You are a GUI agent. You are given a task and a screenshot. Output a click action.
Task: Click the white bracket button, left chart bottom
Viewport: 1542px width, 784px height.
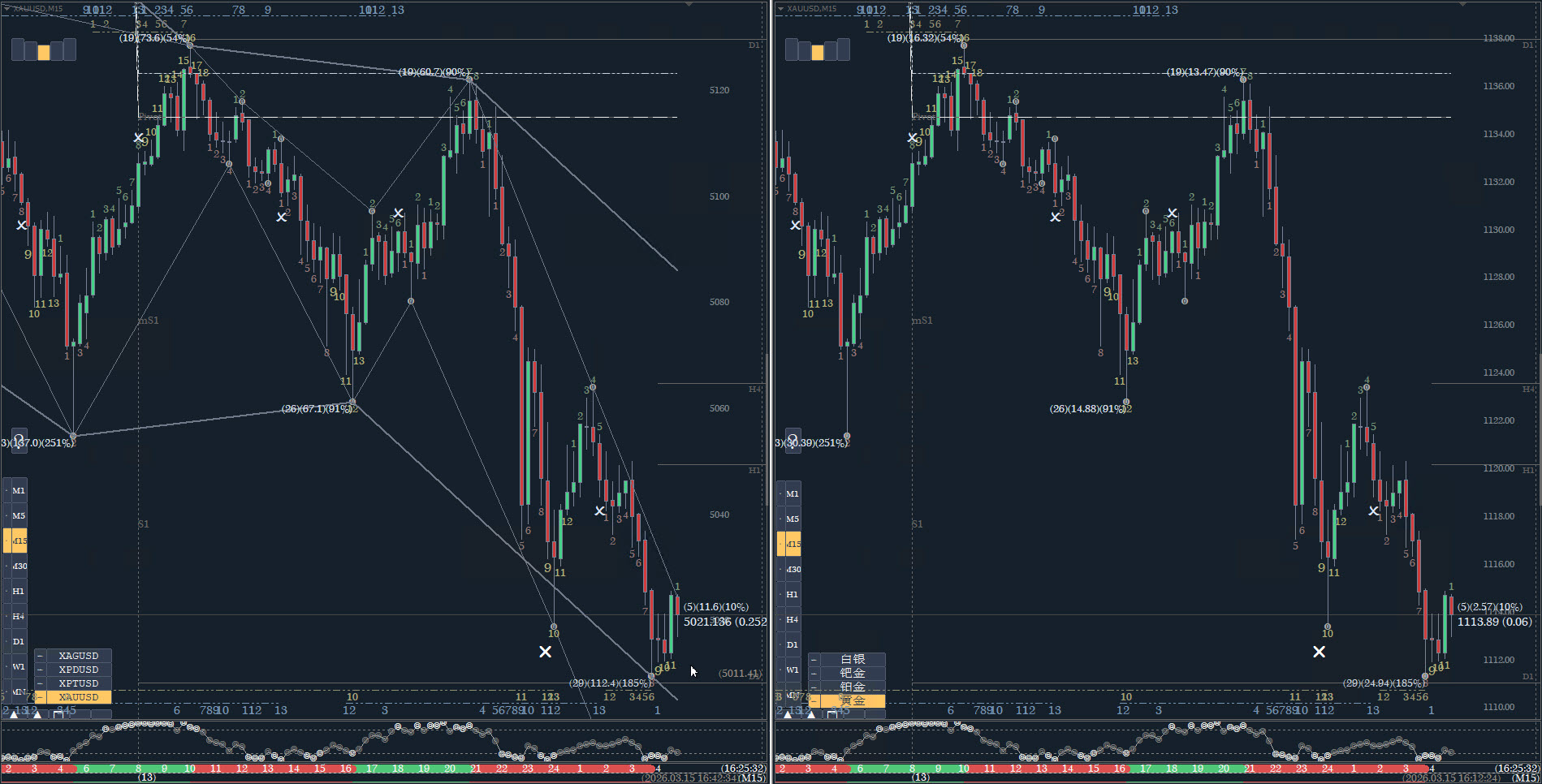coord(58,714)
